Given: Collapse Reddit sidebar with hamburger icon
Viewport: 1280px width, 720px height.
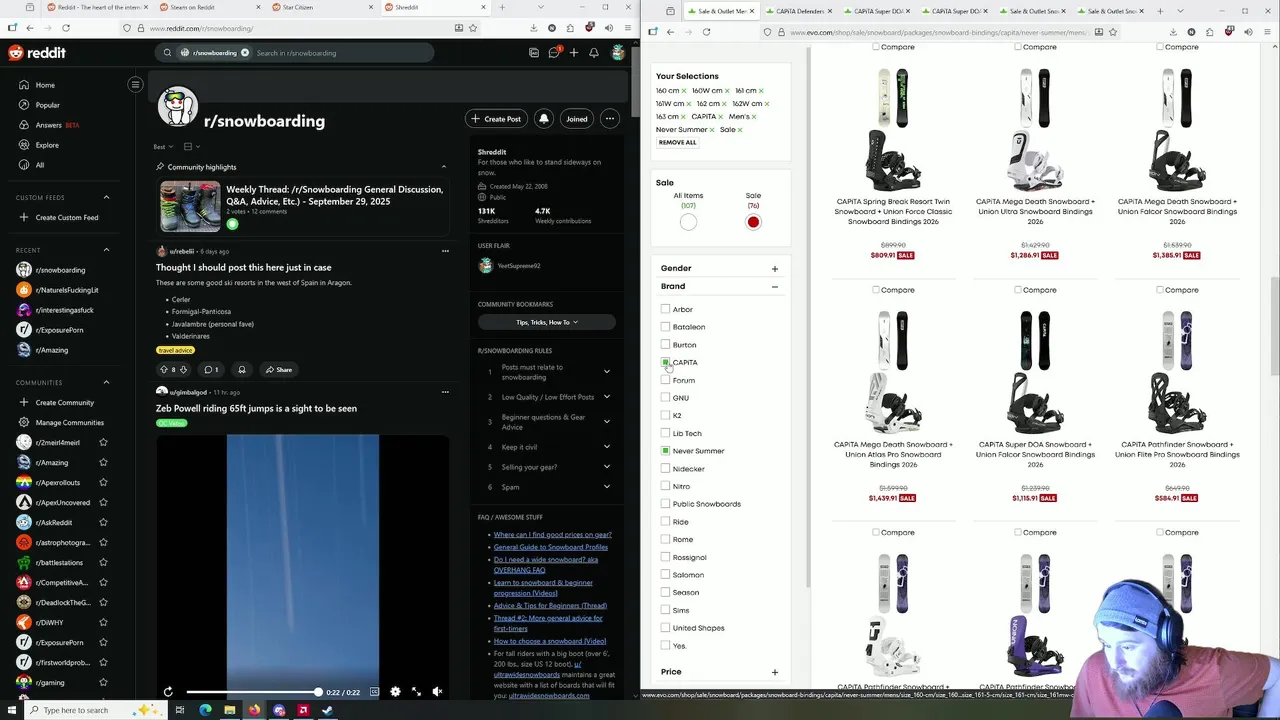Looking at the screenshot, I should (x=135, y=85).
